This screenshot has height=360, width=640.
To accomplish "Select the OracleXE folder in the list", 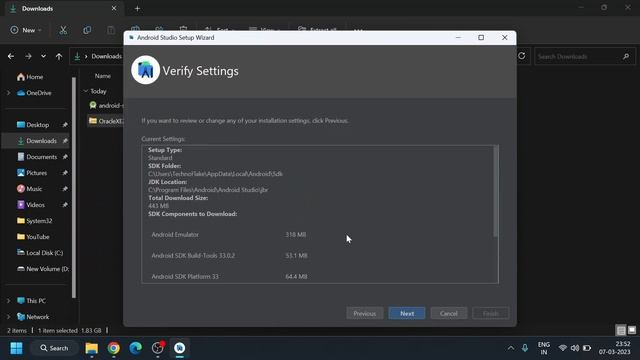I will (106, 121).
